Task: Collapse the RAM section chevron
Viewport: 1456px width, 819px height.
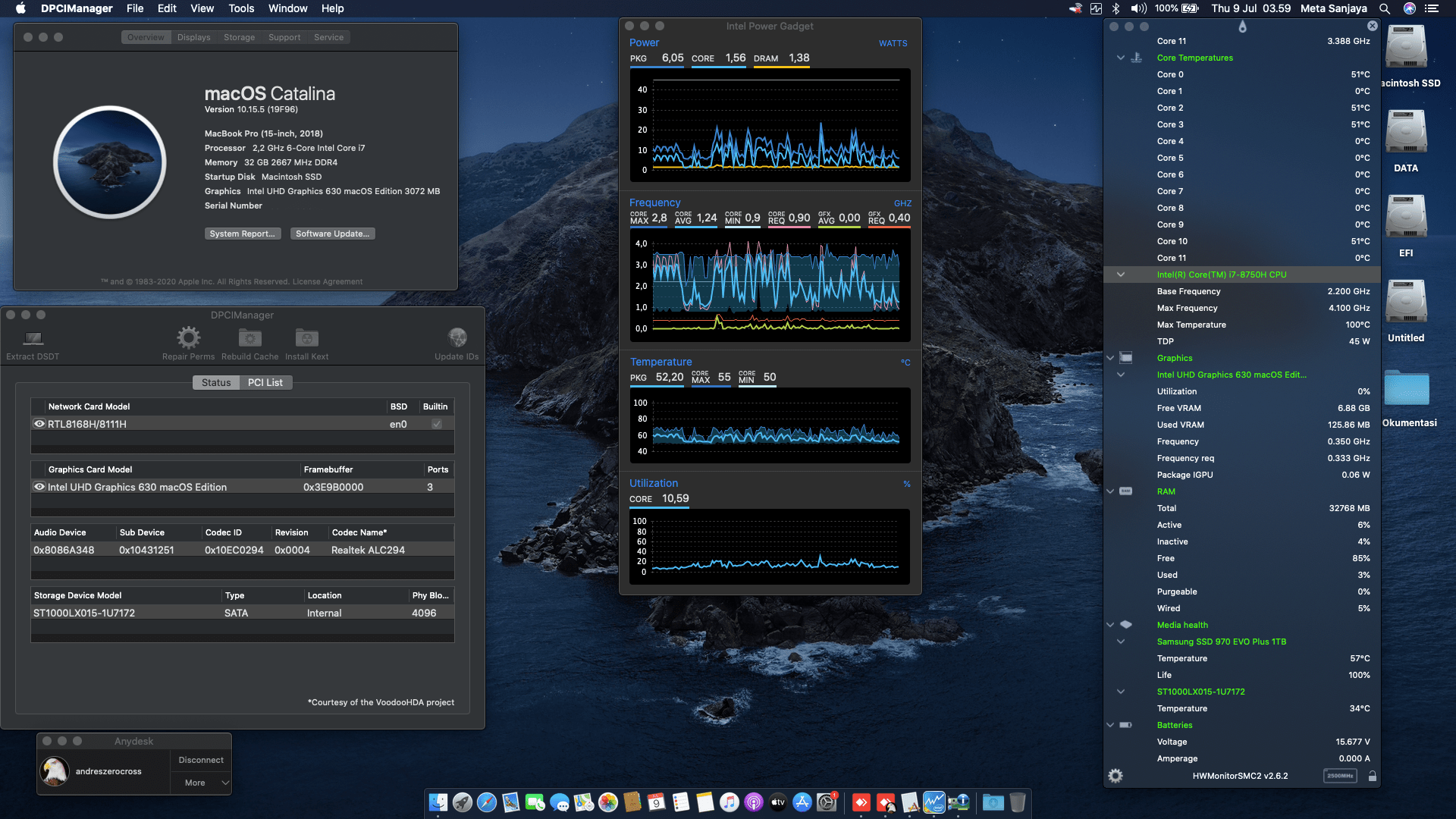Action: click(1110, 491)
